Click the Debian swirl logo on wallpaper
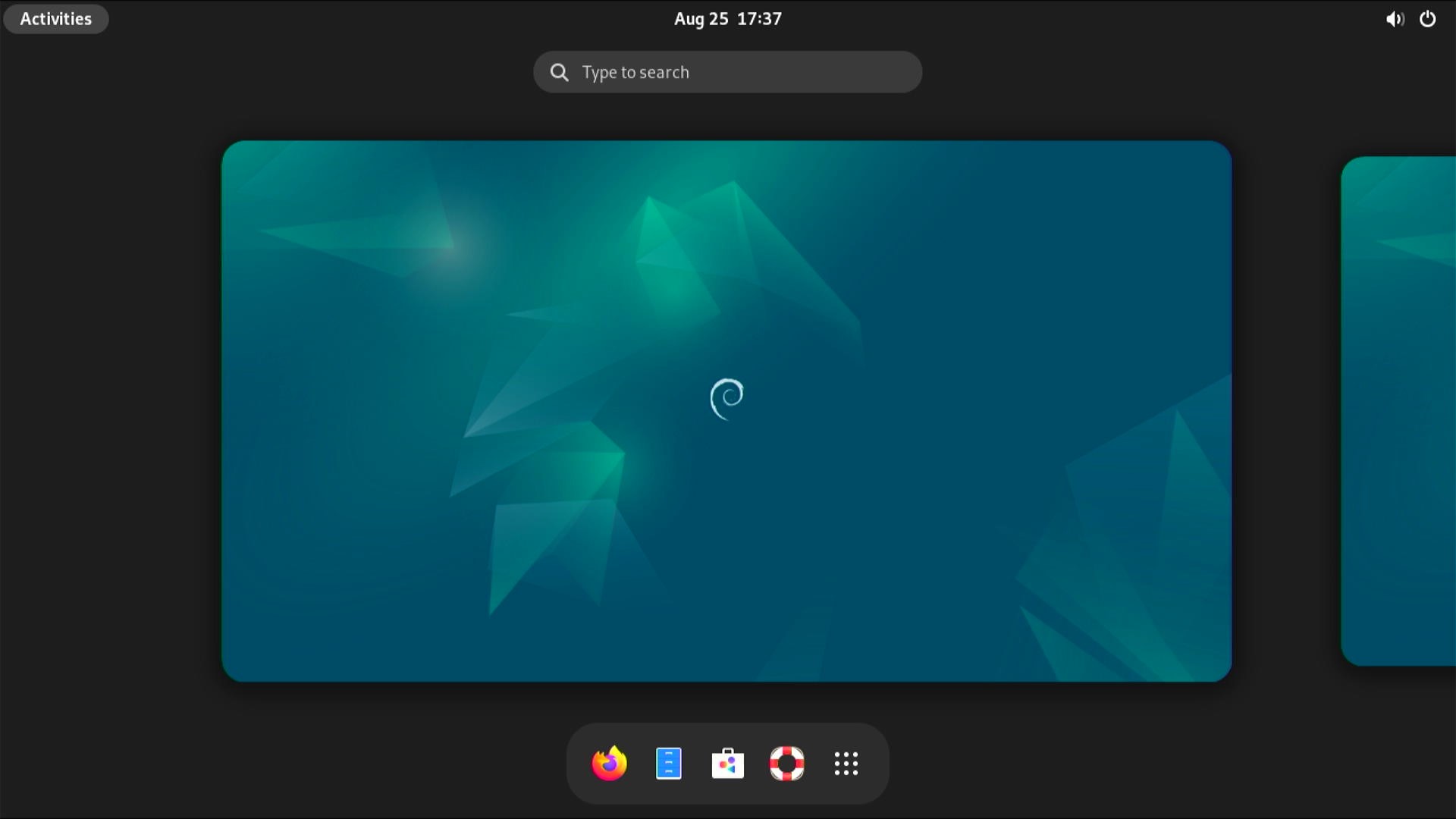This screenshot has height=819, width=1456. coord(726,399)
